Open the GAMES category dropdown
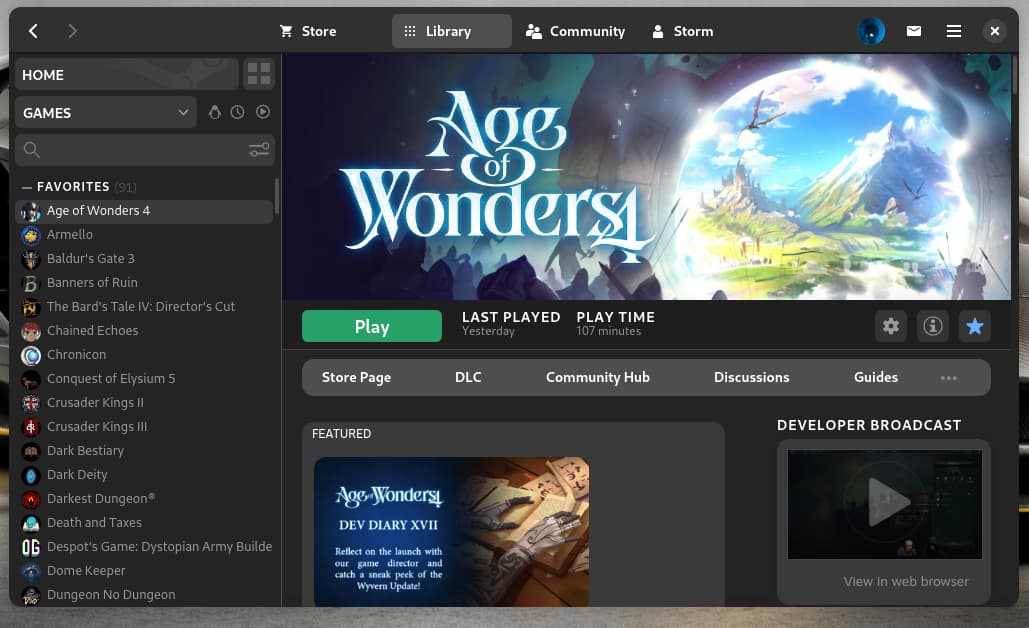 pos(106,112)
